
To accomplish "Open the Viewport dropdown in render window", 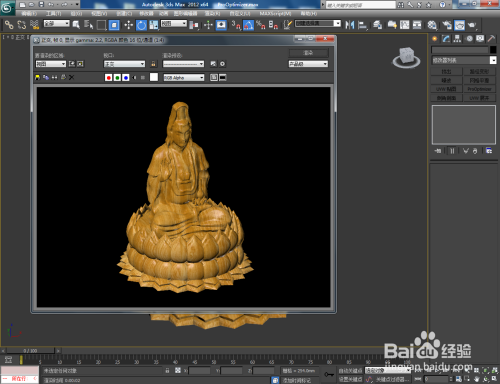I will tap(124, 64).
